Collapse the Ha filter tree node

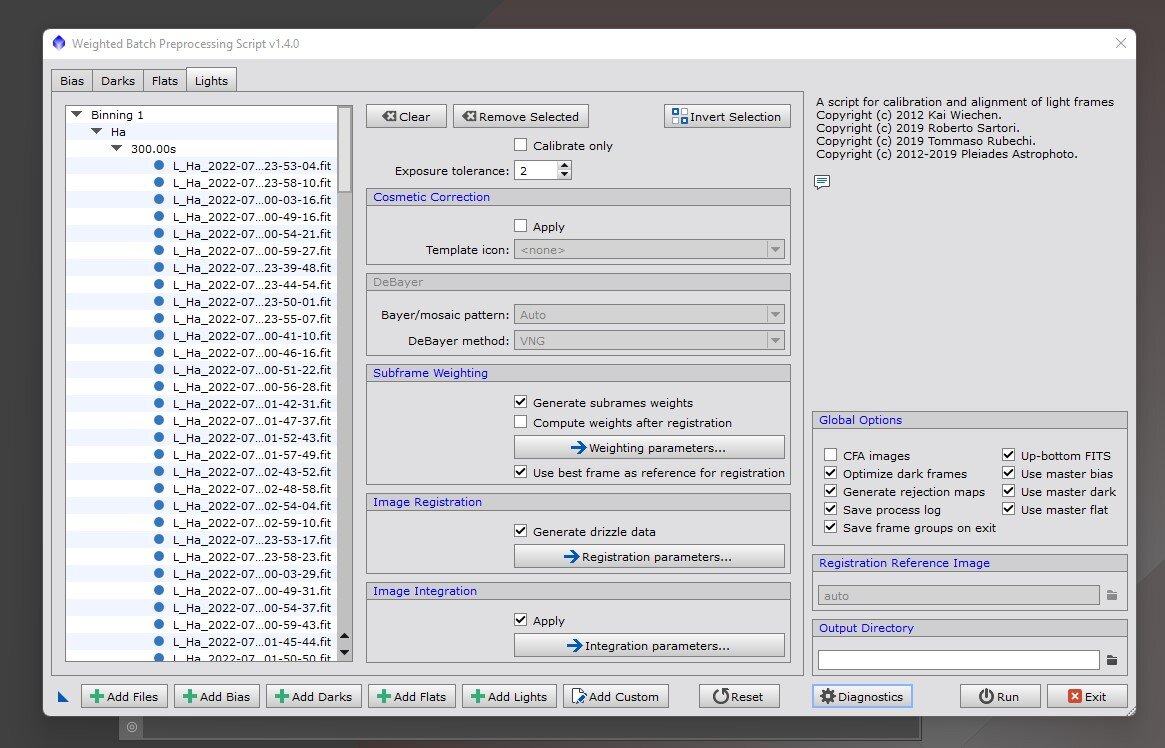coord(97,131)
